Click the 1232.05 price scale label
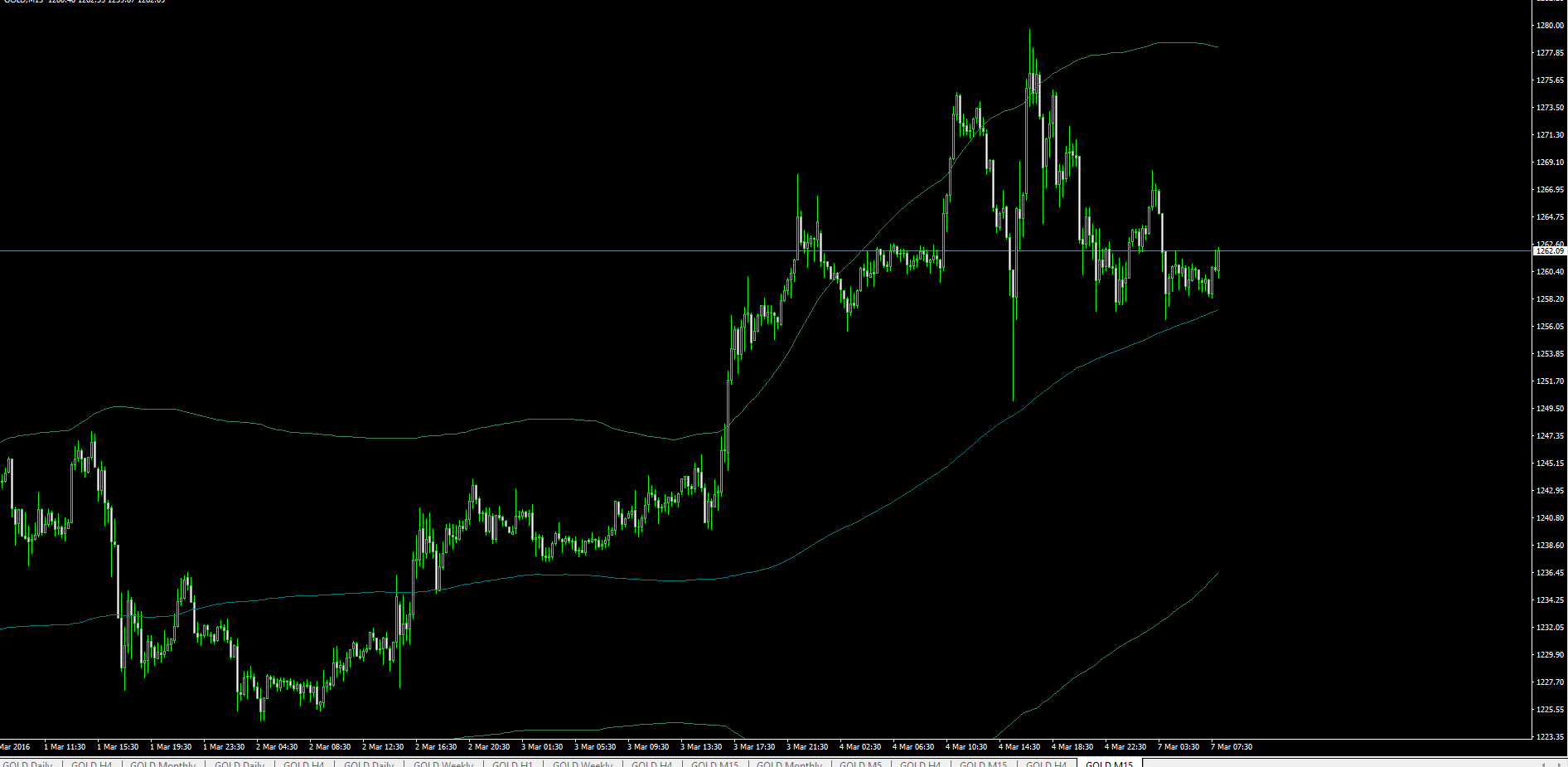The width and height of the screenshot is (1568, 767). click(1550, 628)
